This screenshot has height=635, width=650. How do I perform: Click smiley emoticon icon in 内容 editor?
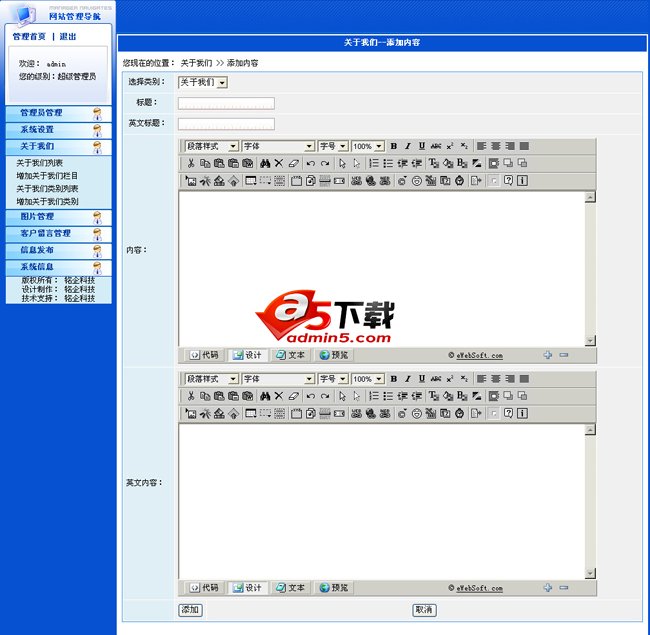(x=417, y=181)
